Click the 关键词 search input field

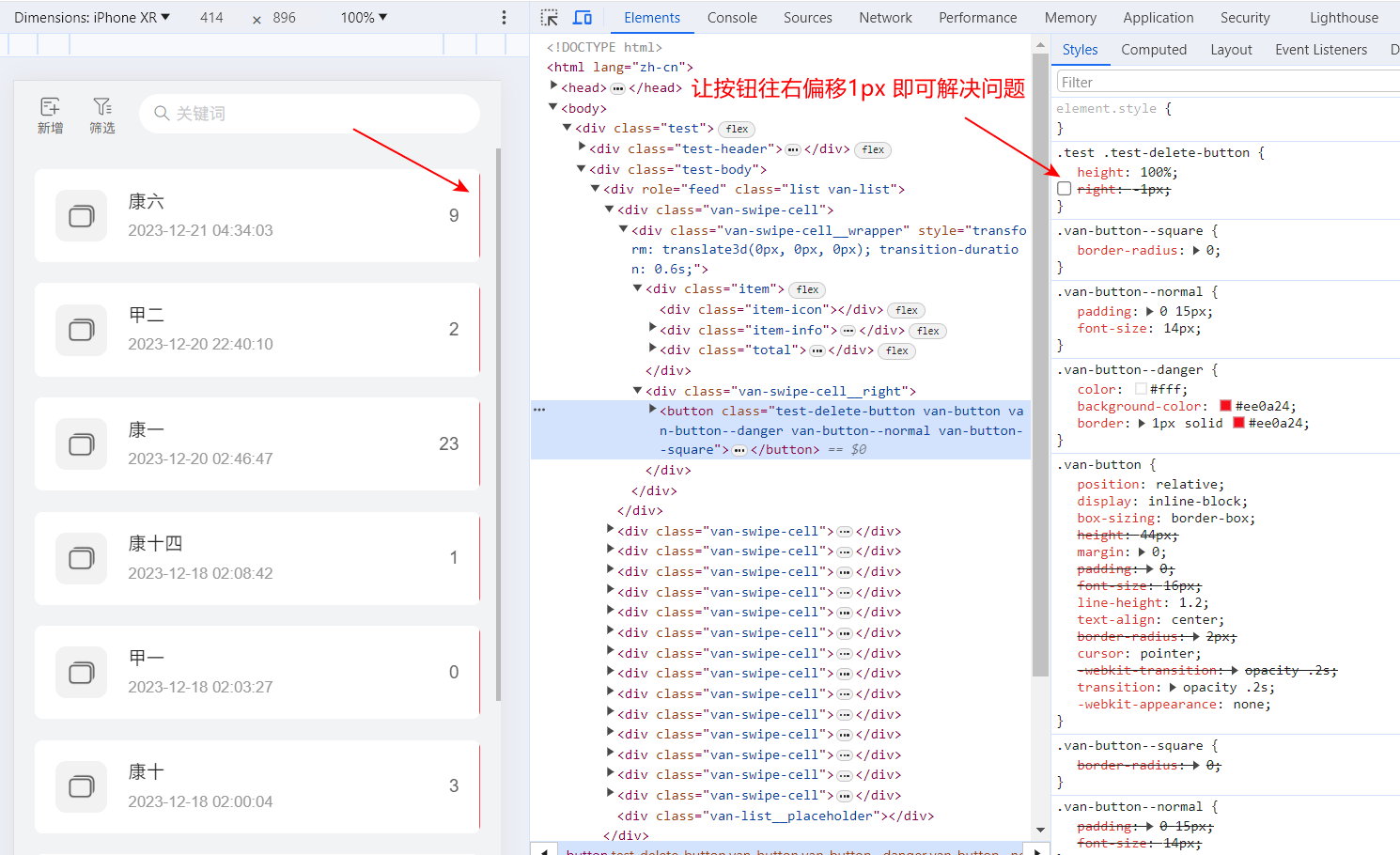click(x=310, y=114)
